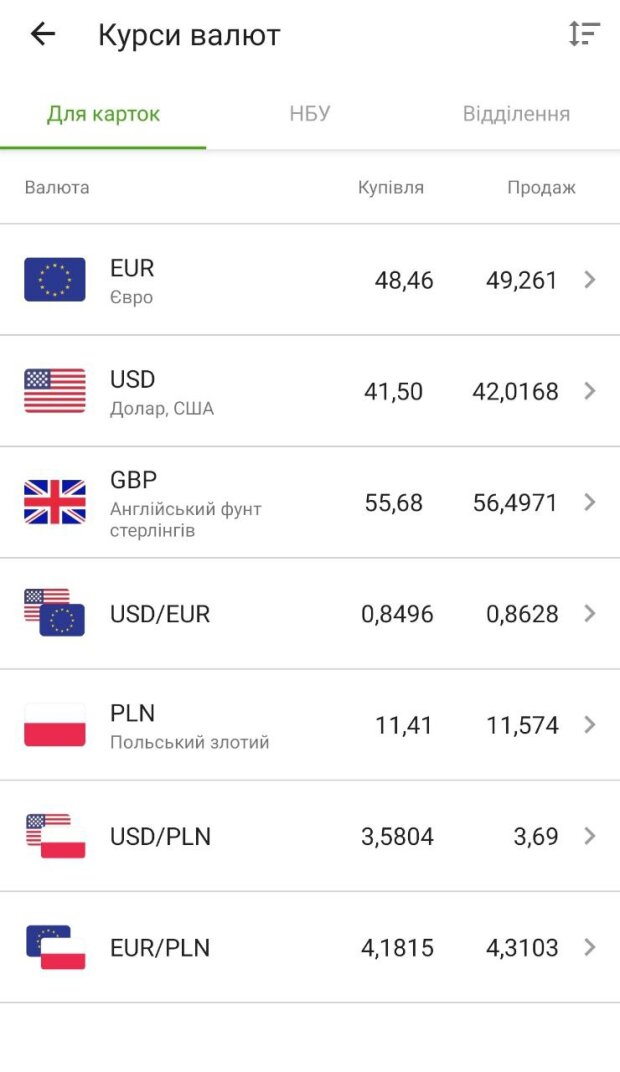Switch to the НБУ tab

point(310,114)
